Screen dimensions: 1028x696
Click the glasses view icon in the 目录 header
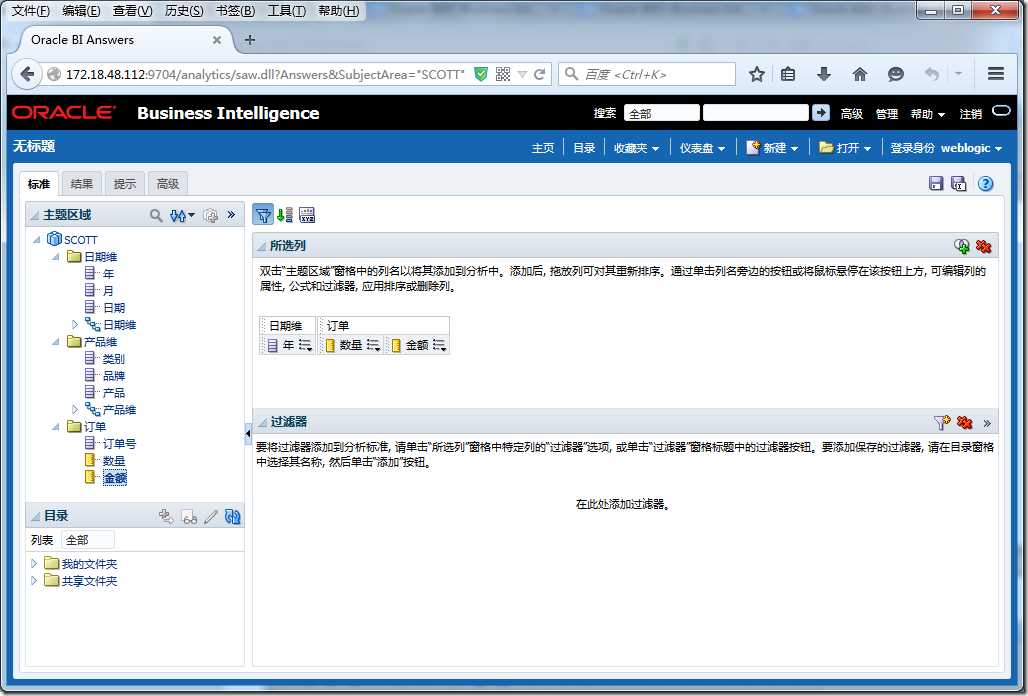[189, 517]
